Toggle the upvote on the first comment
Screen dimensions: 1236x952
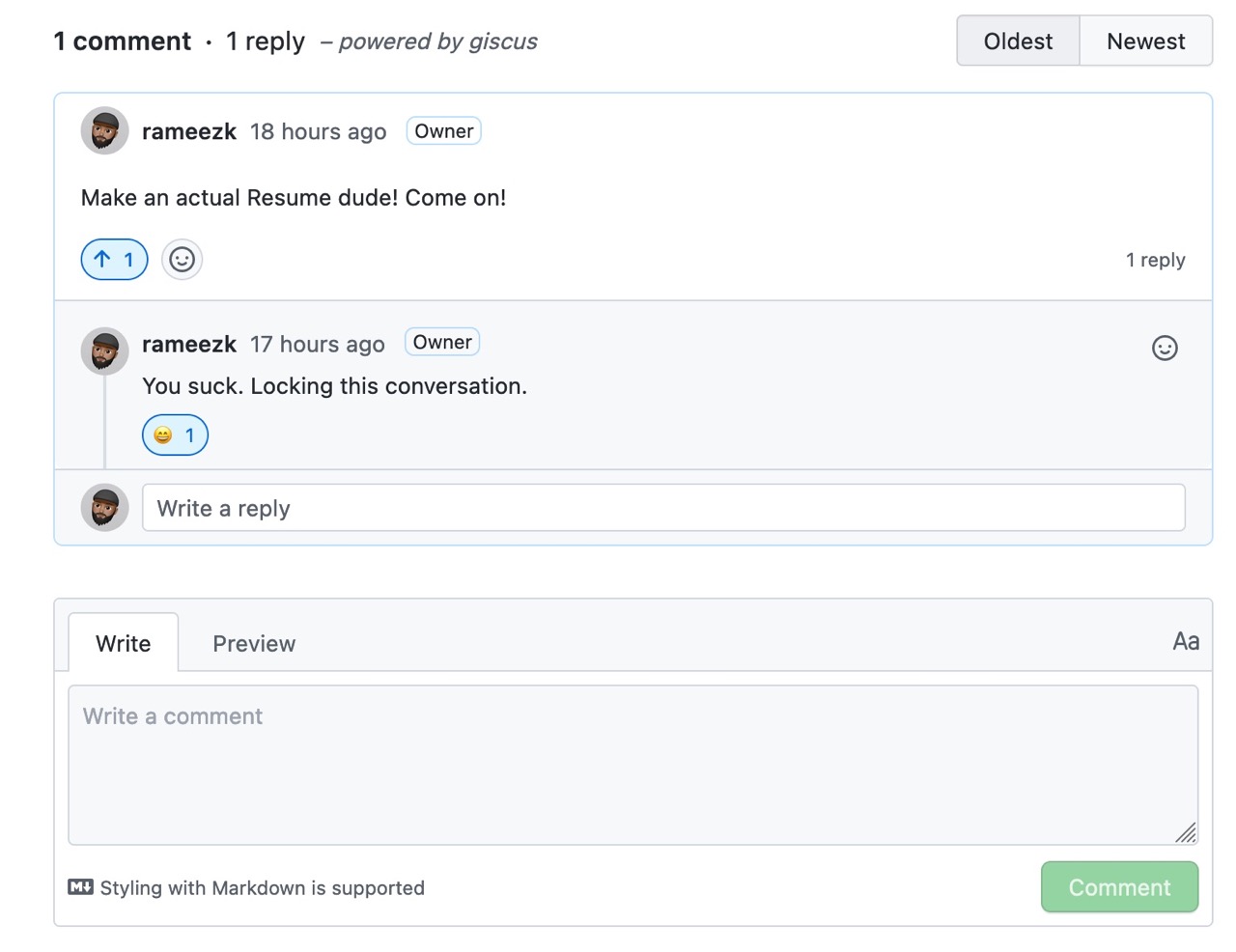[114, 259]
